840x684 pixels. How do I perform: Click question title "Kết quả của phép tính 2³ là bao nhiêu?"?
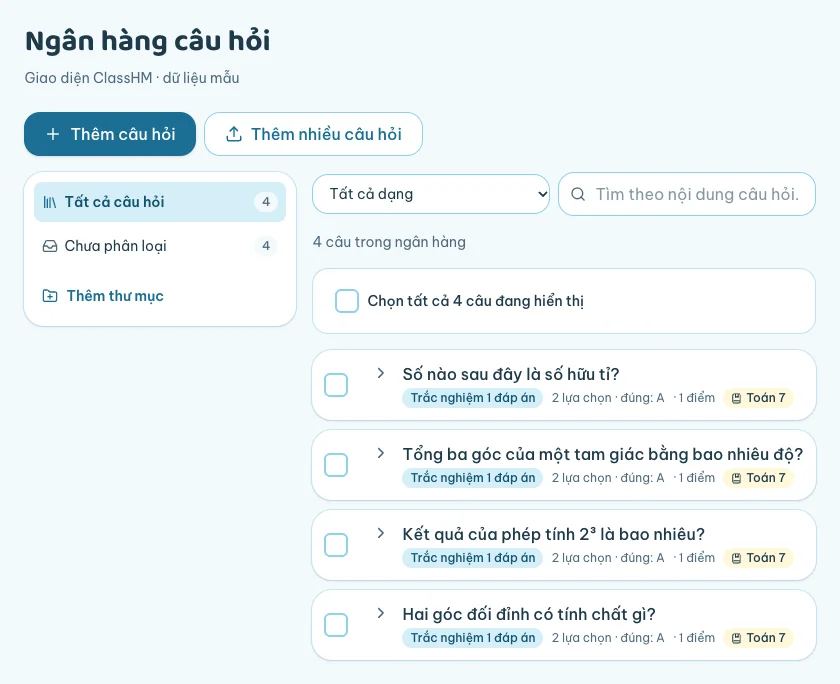[553, 534]
